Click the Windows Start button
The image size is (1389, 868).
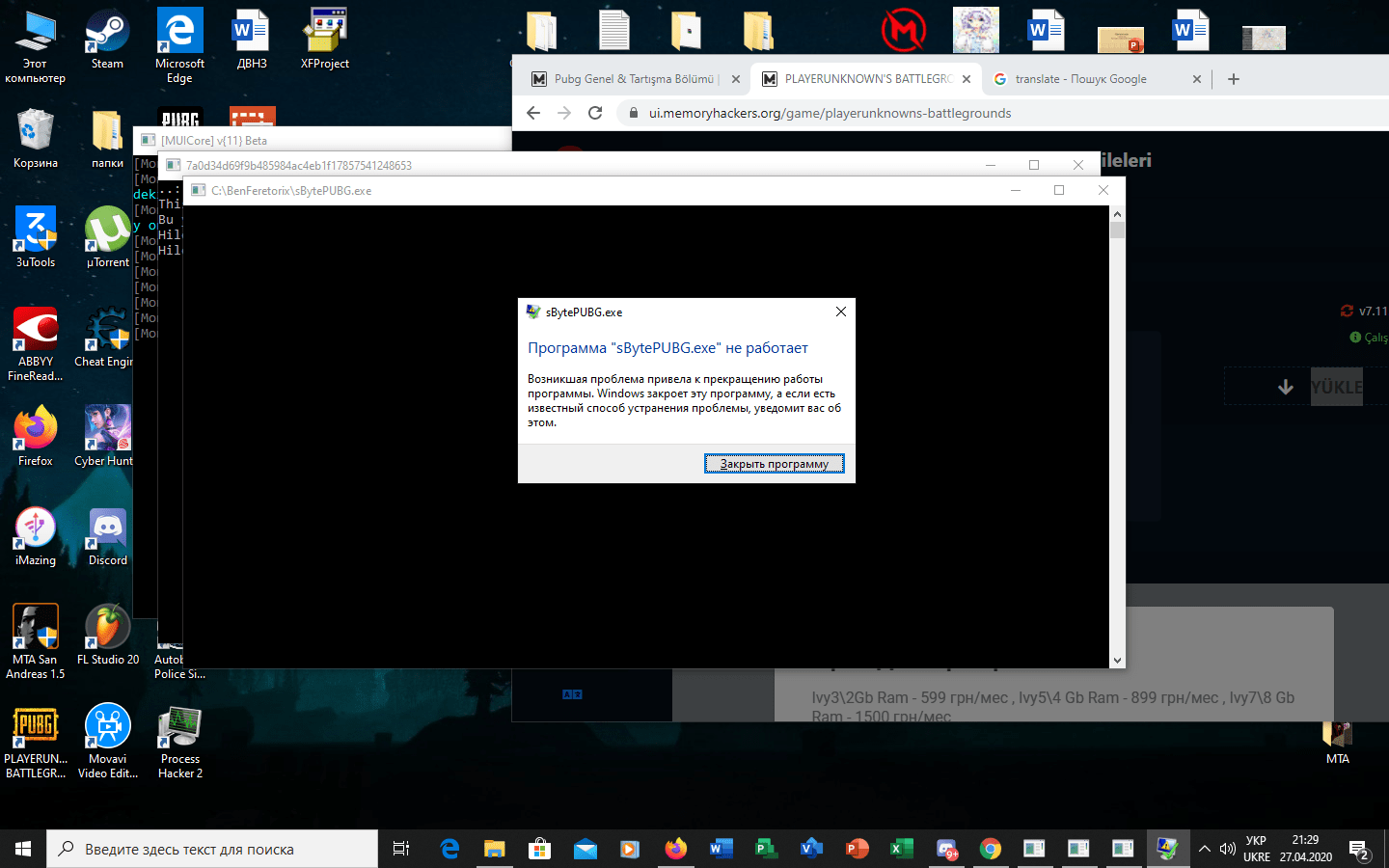point(23,849)
